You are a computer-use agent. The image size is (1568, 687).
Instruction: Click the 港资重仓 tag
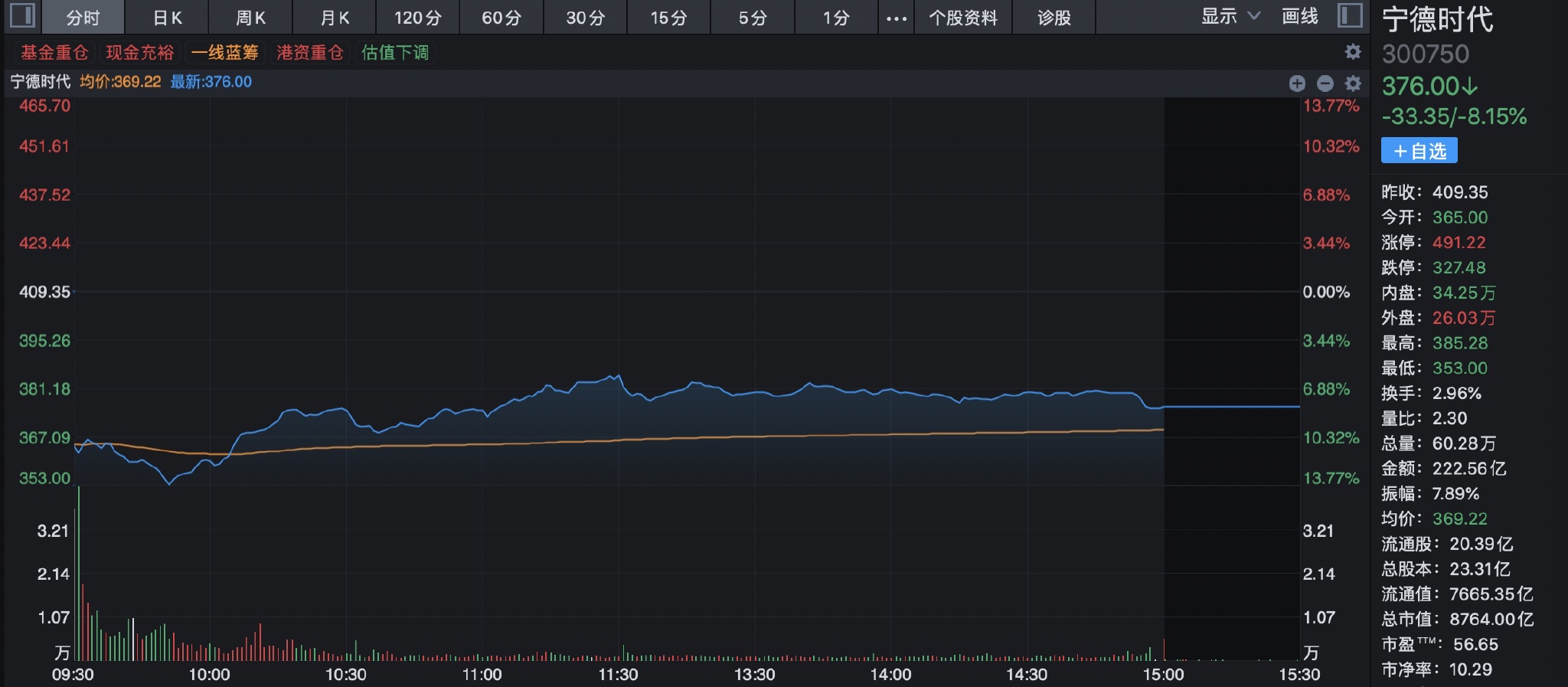point(310,52)
